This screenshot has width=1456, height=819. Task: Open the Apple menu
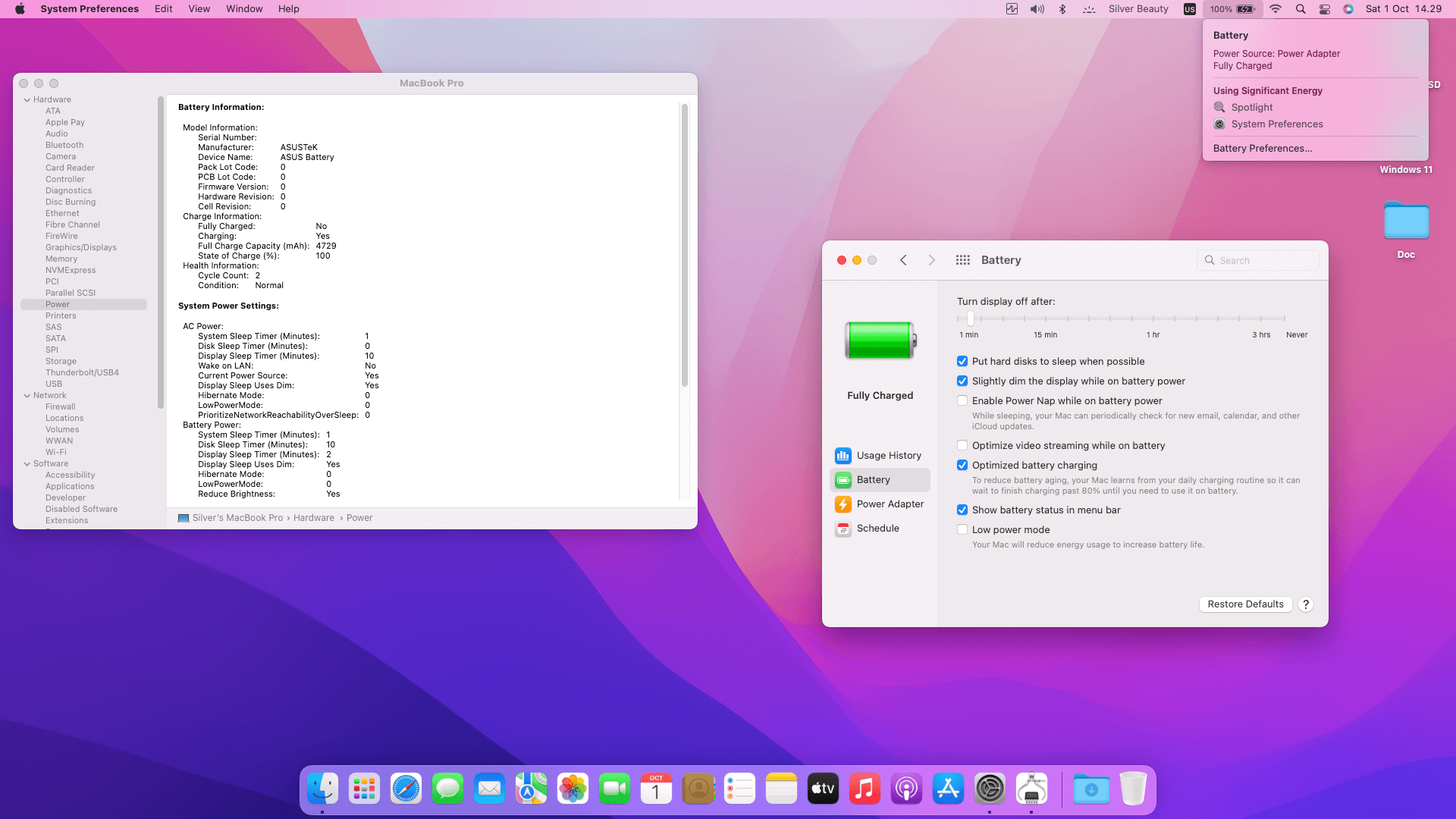coord(20,9)
